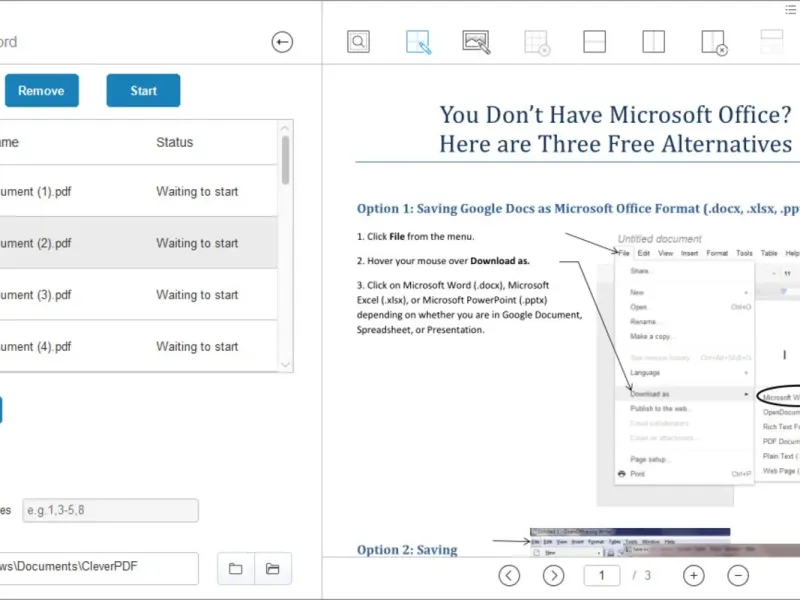The image size is (800, 600).
Task: Click the back arrow circle icon
Action: [x=282, y=42]
